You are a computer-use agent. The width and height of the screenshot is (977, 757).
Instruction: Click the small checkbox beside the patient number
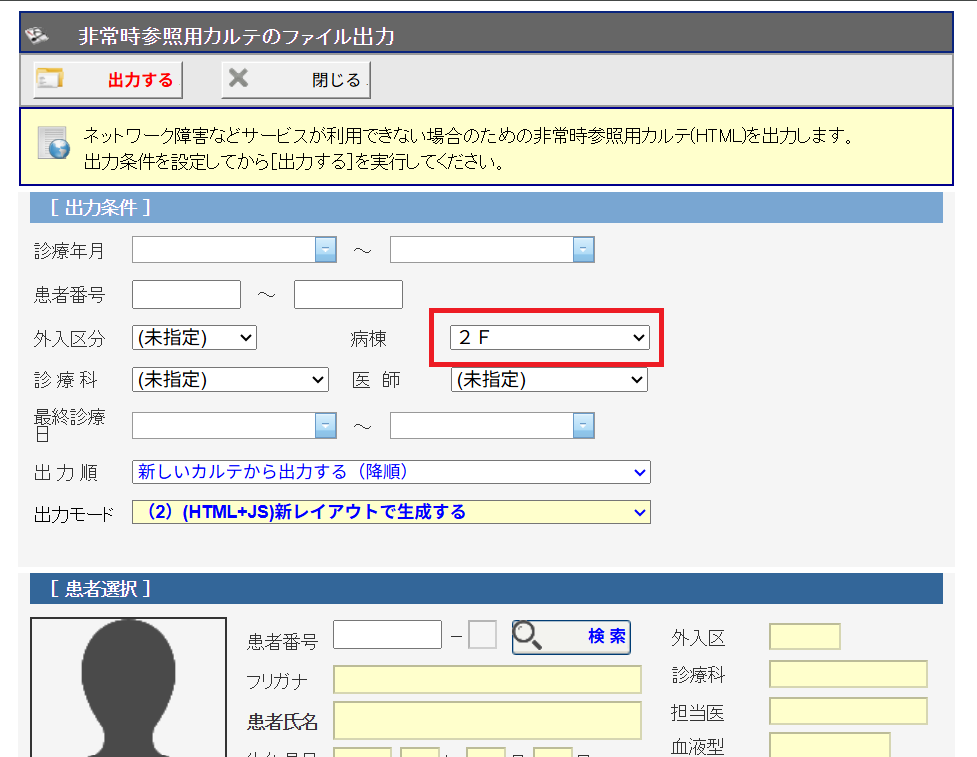pyautogui.click(x=482, y=635)
